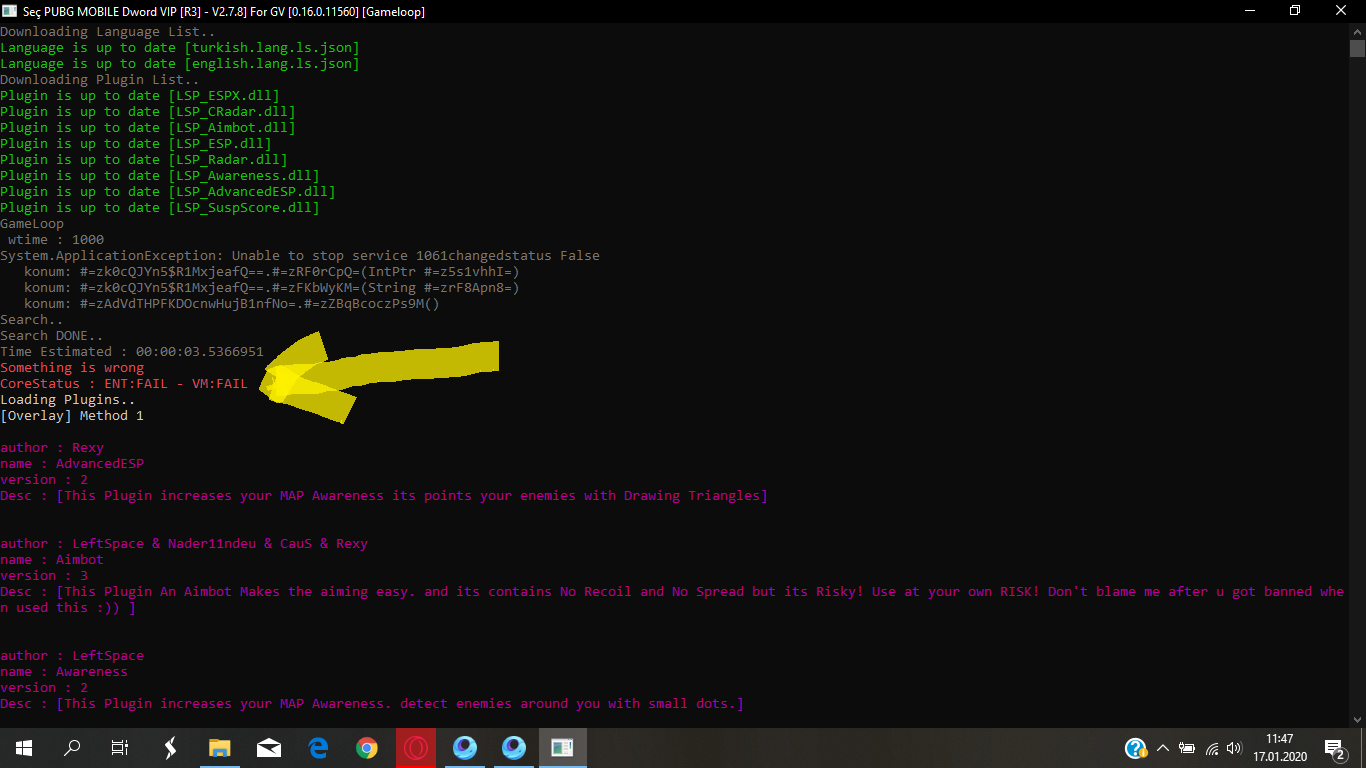Launch Google Chrome from the taskbar
The image size is (1366, 768).
tap(367, 748)
